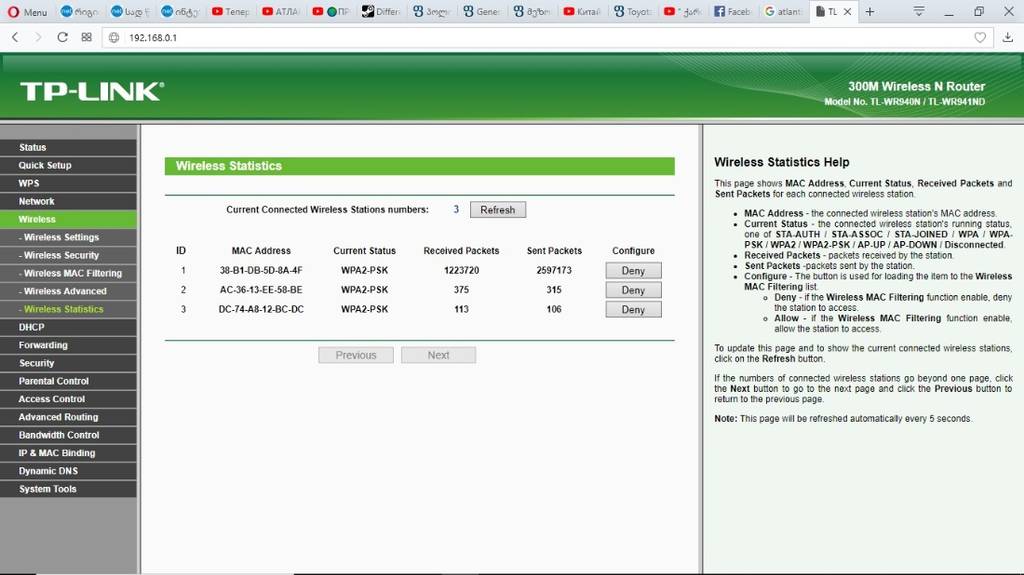This screenshot has width=1024, height=575.
Task: Open Advanced Routing in sidebar
Action: tap(69, 417)
